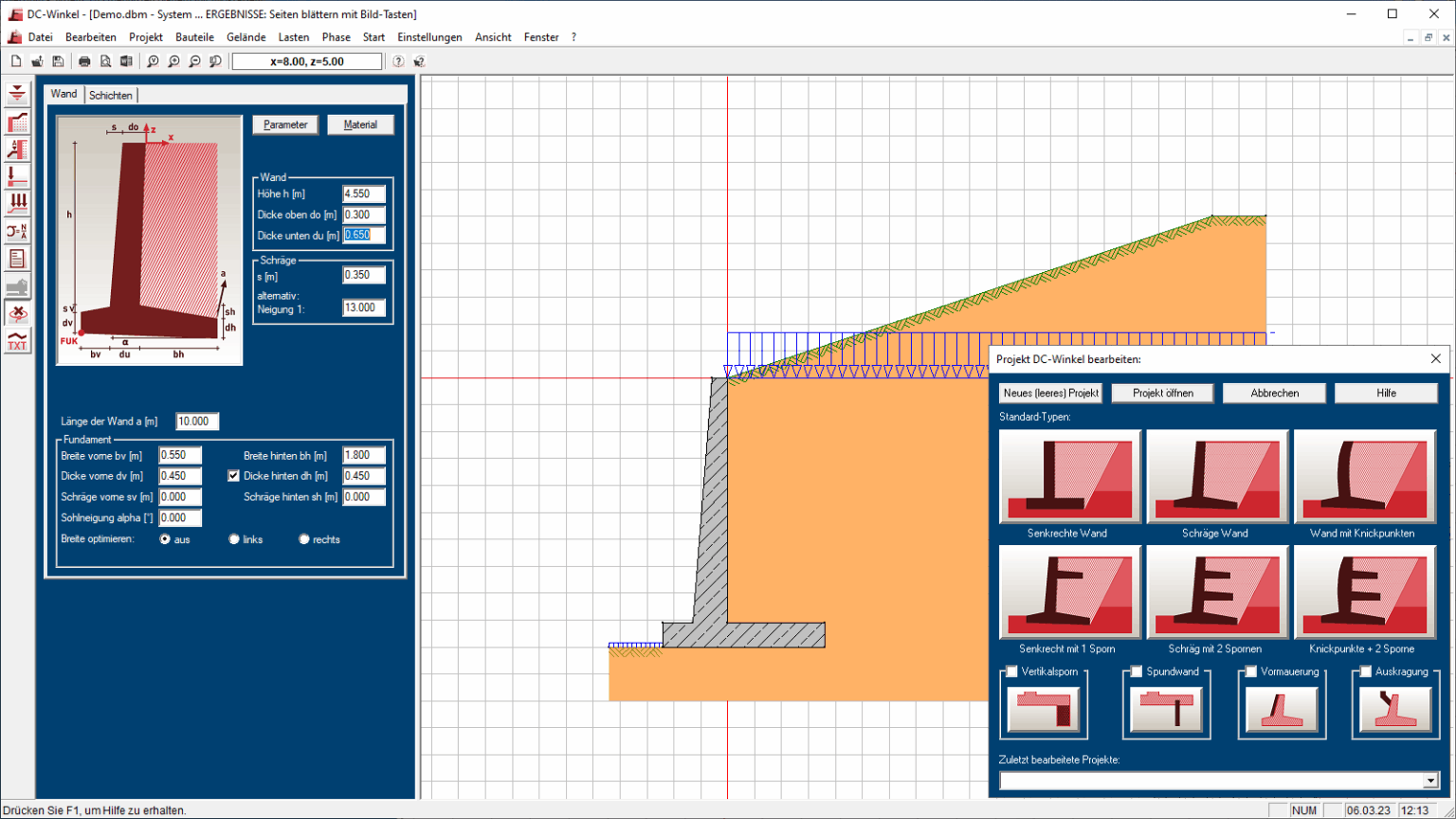Open the Word export icon in the toolbar
The width and height of the screenshot is (1456, 819).
click(126, 60)
